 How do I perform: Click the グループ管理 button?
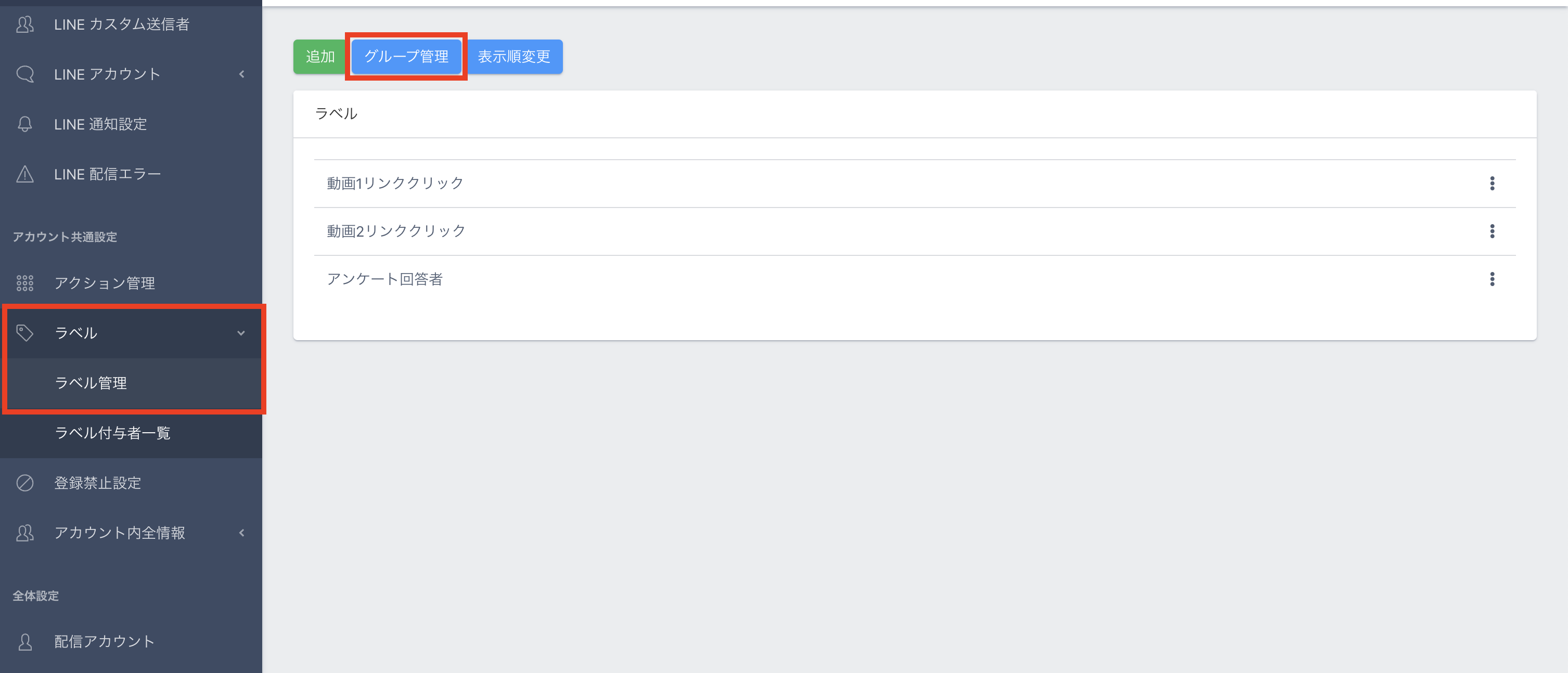(406, 57)
